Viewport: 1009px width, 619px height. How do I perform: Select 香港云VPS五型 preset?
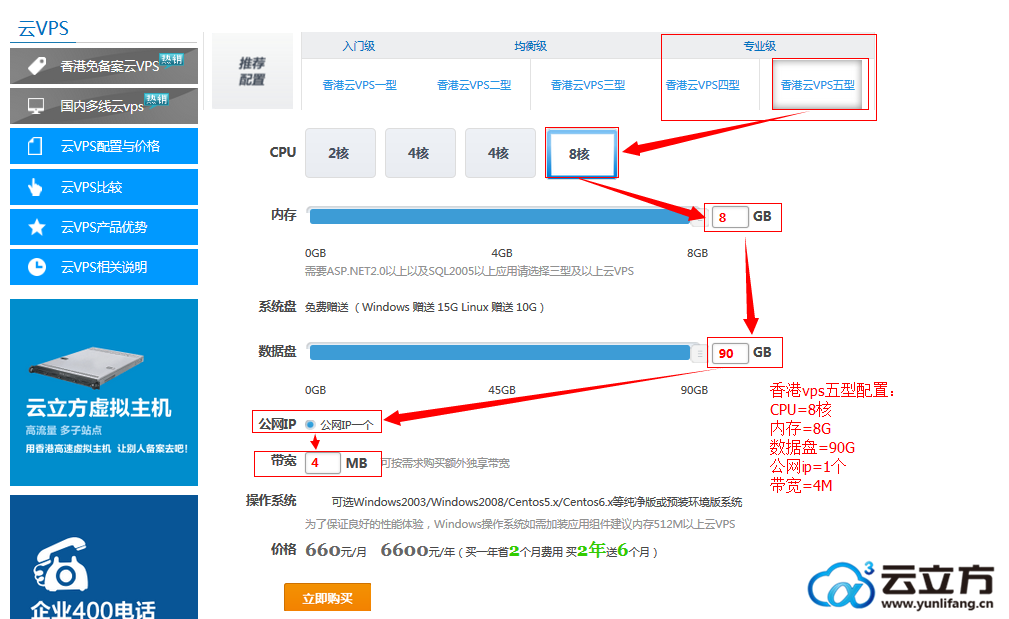(817, 85)
